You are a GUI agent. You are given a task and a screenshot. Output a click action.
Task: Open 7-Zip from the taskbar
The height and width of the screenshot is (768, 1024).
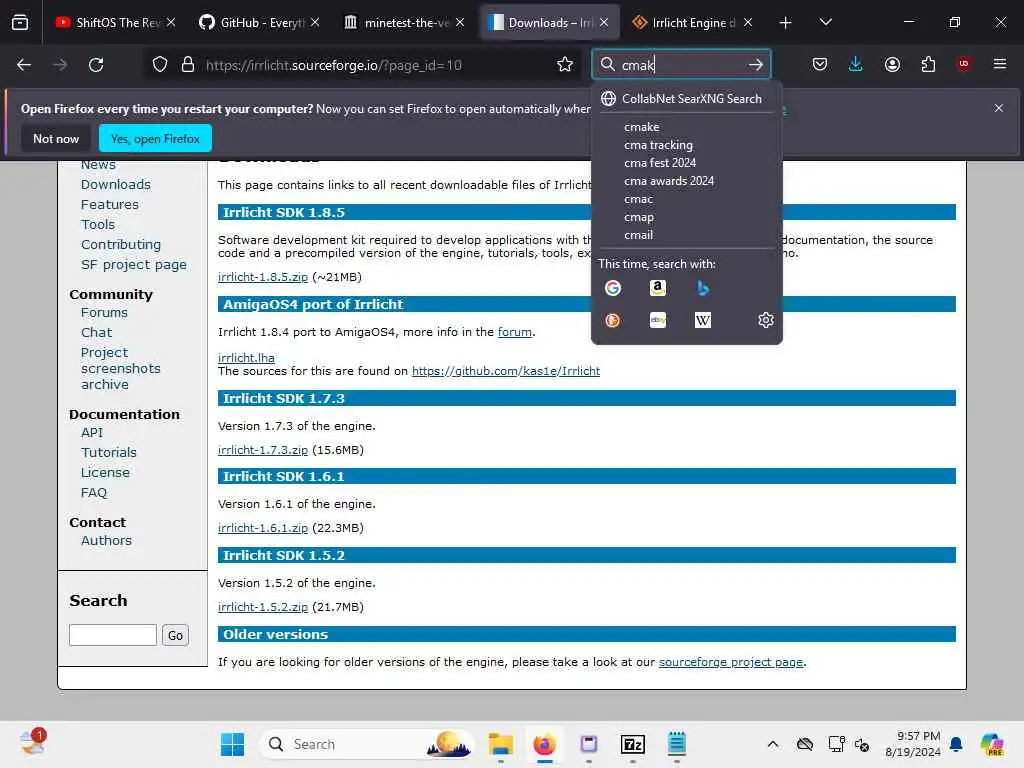pyautogui.click(x=633, y=744)
